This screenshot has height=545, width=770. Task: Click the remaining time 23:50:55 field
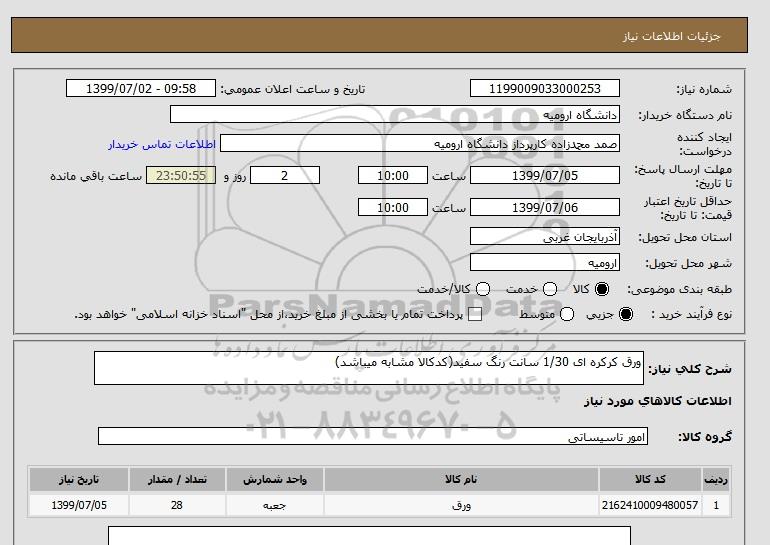[x=181, y=175]
